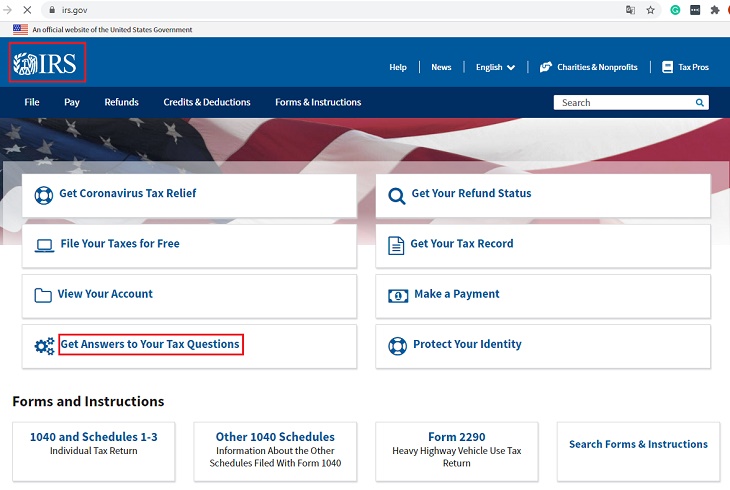Screen dimensions: 730x490
Task: Open the extensions puzzle icon
Action: (715, 10)
